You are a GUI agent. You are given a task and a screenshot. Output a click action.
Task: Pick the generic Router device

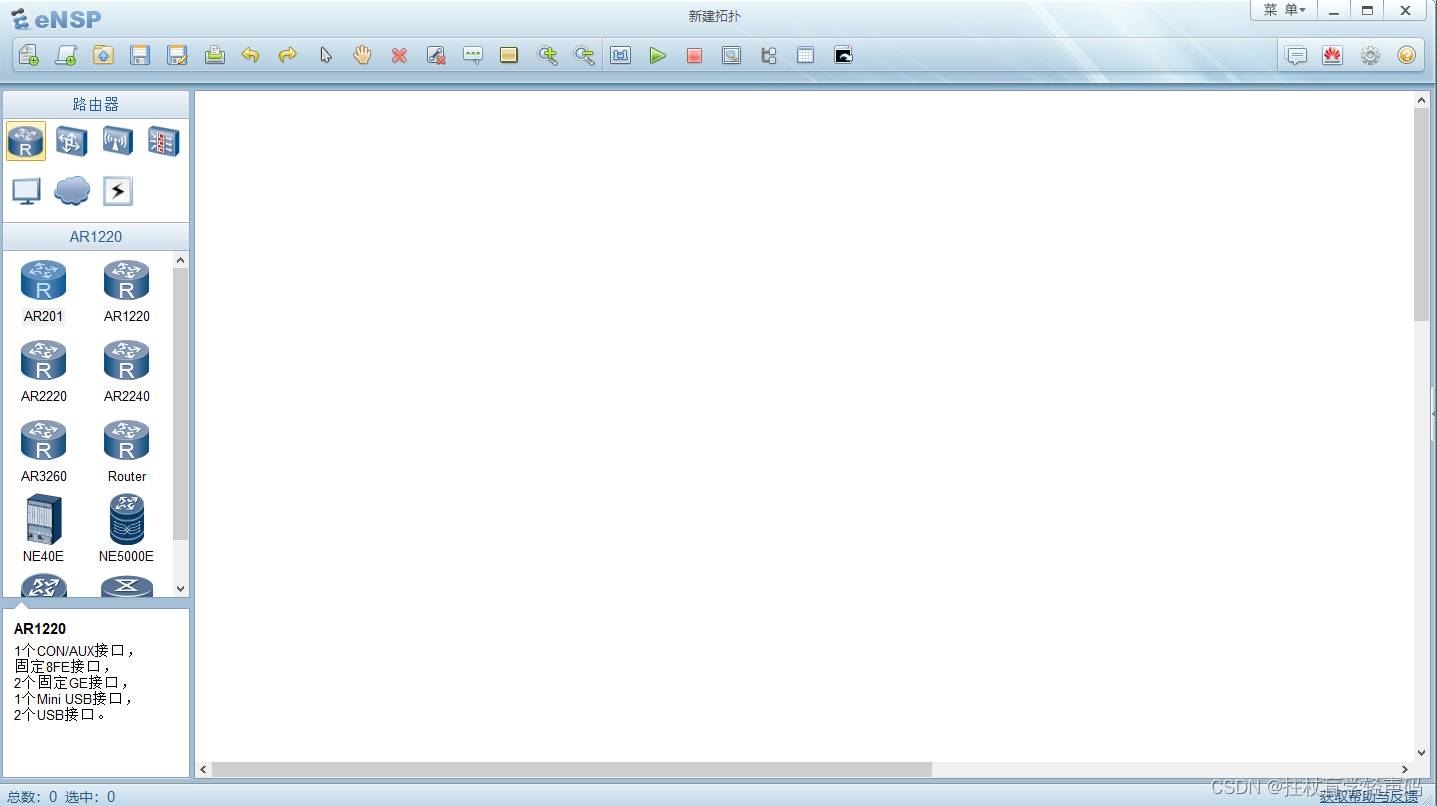[127, 451]
